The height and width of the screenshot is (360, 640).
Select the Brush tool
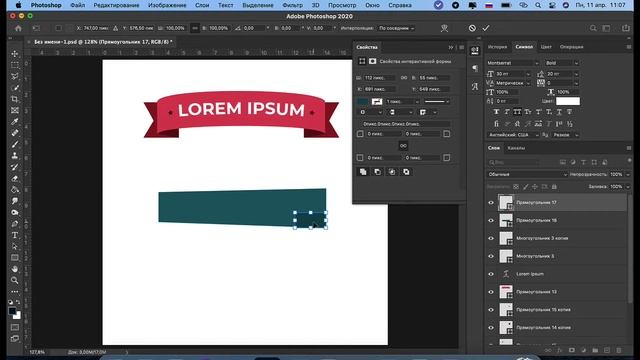[x=15, y=144]
